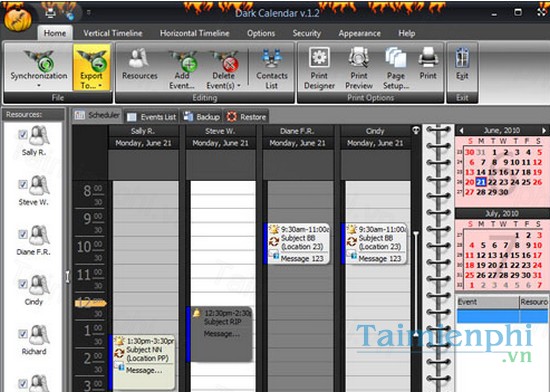Viewport: 550px width, 392px height.
Task: Open the Backup tab
Action: point(202,117)
